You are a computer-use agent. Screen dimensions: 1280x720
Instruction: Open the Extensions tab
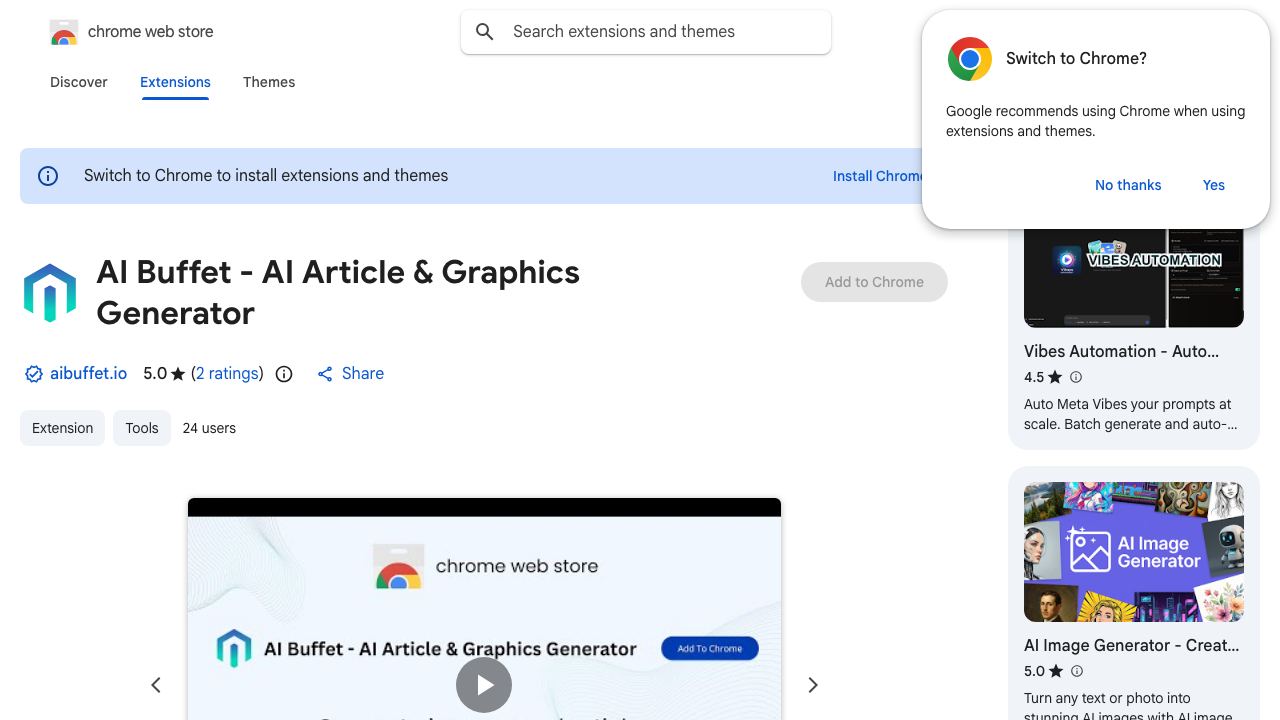(175, 82)
